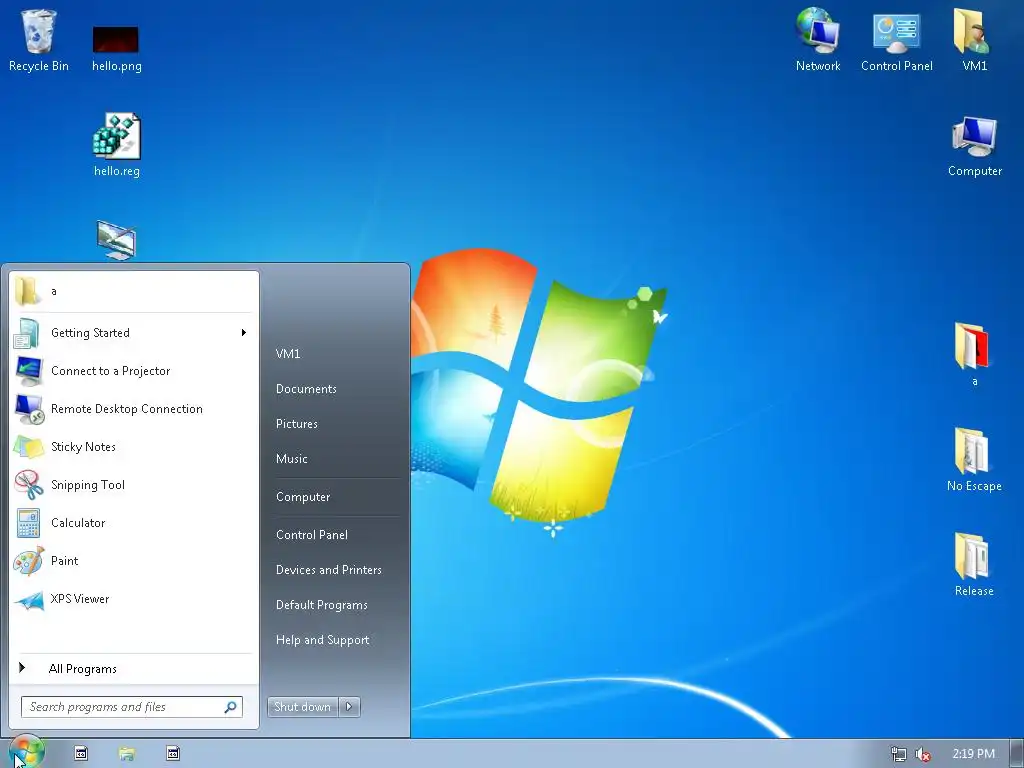The image size is (1024, 768).
Task: Select Computer icon on the desktop
Action: [x=974, y=146]
